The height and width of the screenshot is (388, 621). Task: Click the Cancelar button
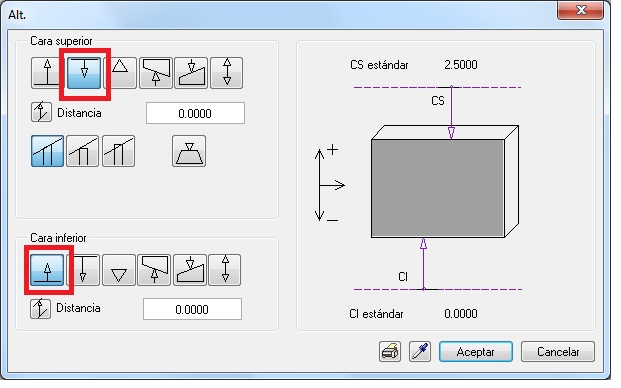[x=558, y=352]
